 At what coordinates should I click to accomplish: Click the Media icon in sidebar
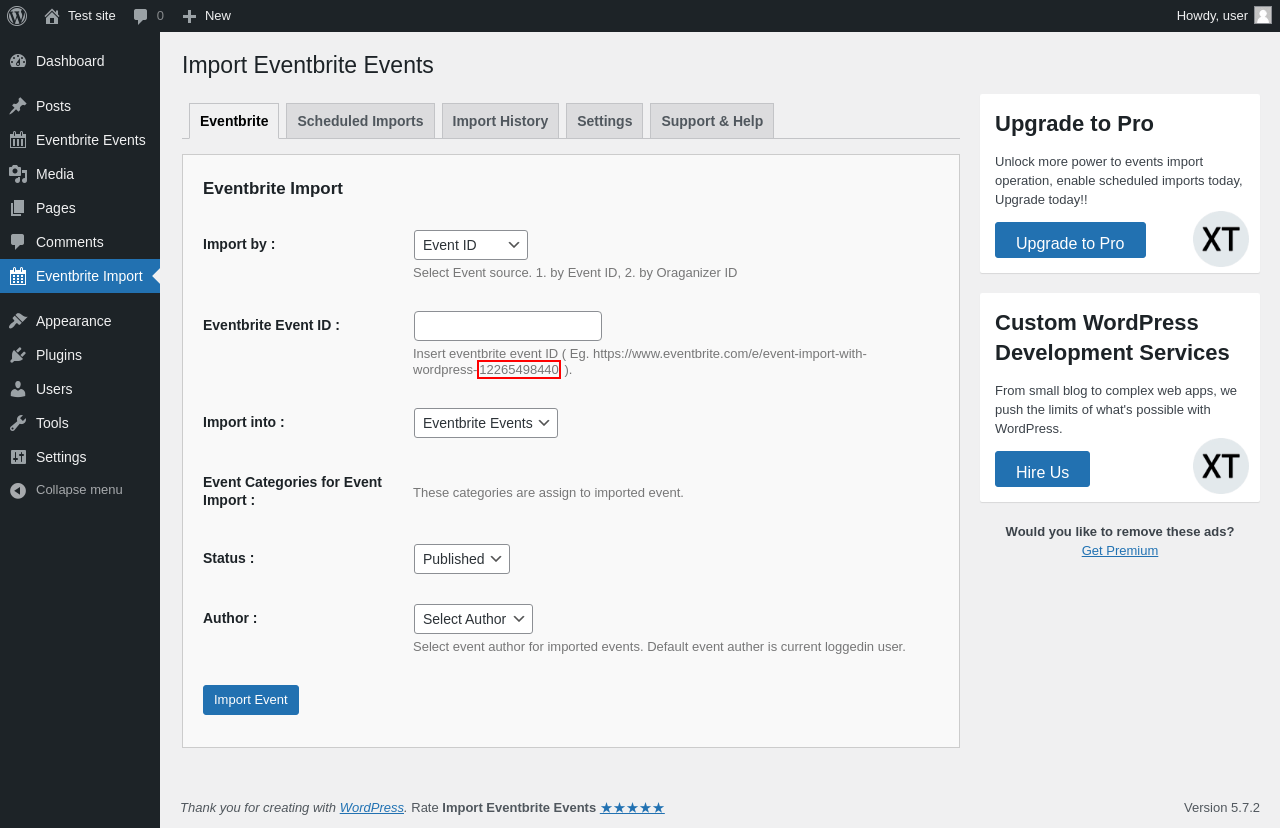(x=18, y=174)
